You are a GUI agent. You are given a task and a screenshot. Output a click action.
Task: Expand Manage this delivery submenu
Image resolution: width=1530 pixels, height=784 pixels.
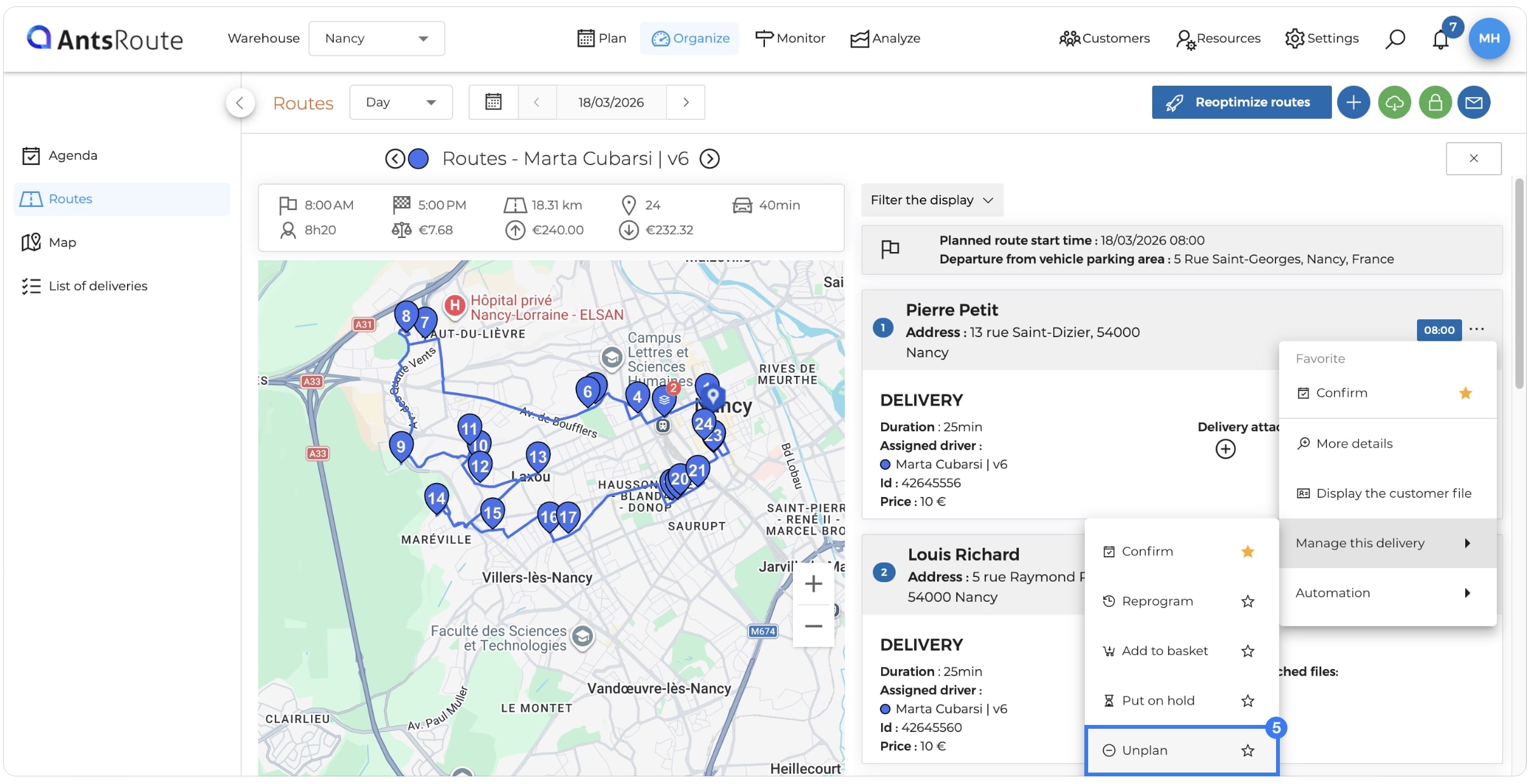click(1388, 543)
